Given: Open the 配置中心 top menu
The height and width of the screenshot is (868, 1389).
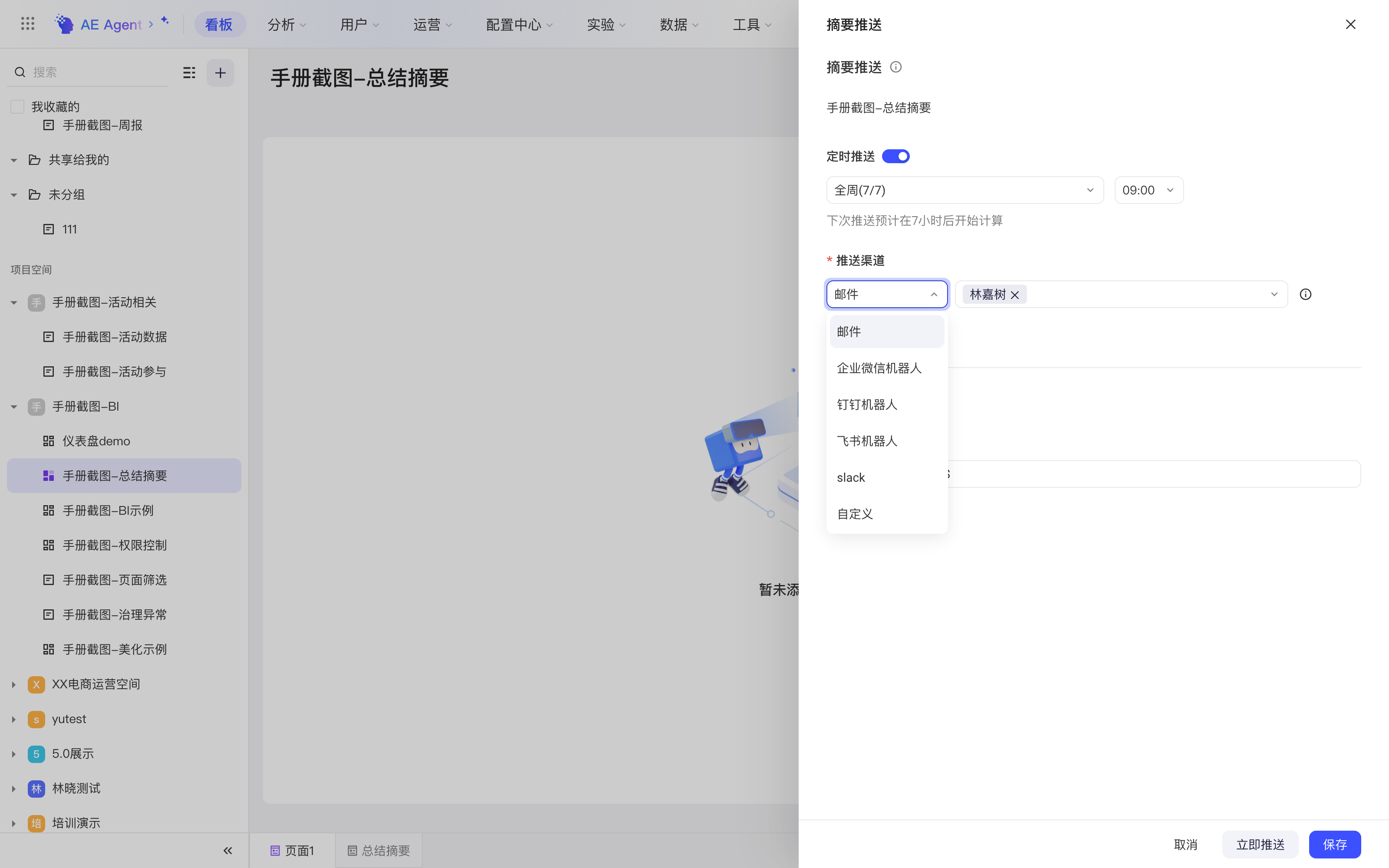Looking at the screenshot, I should (519, 25).
